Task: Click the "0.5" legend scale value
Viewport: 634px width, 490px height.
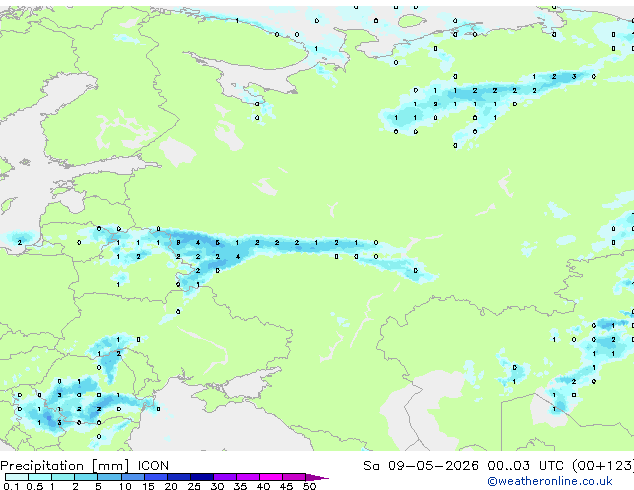Action: (35, 486)
